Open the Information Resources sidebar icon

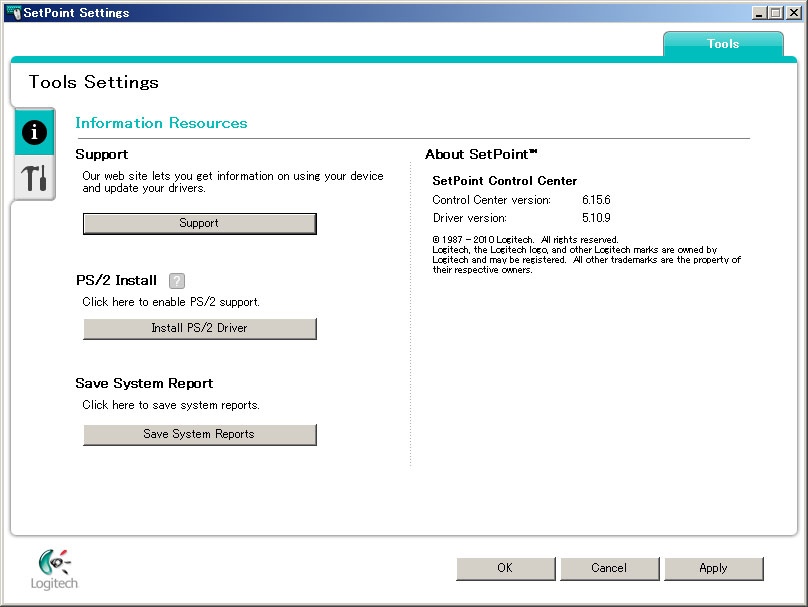point(35,132)
